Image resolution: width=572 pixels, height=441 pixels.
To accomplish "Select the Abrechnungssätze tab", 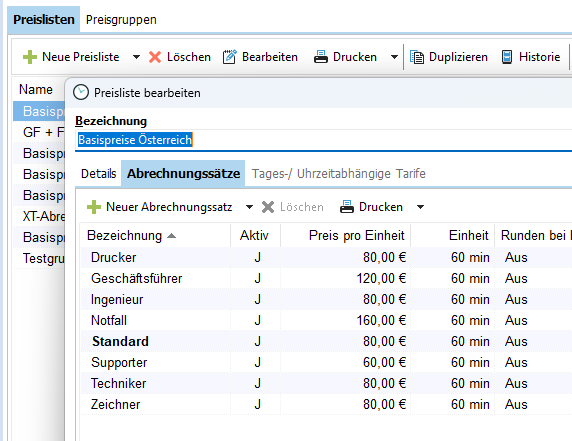I will 183,174.
